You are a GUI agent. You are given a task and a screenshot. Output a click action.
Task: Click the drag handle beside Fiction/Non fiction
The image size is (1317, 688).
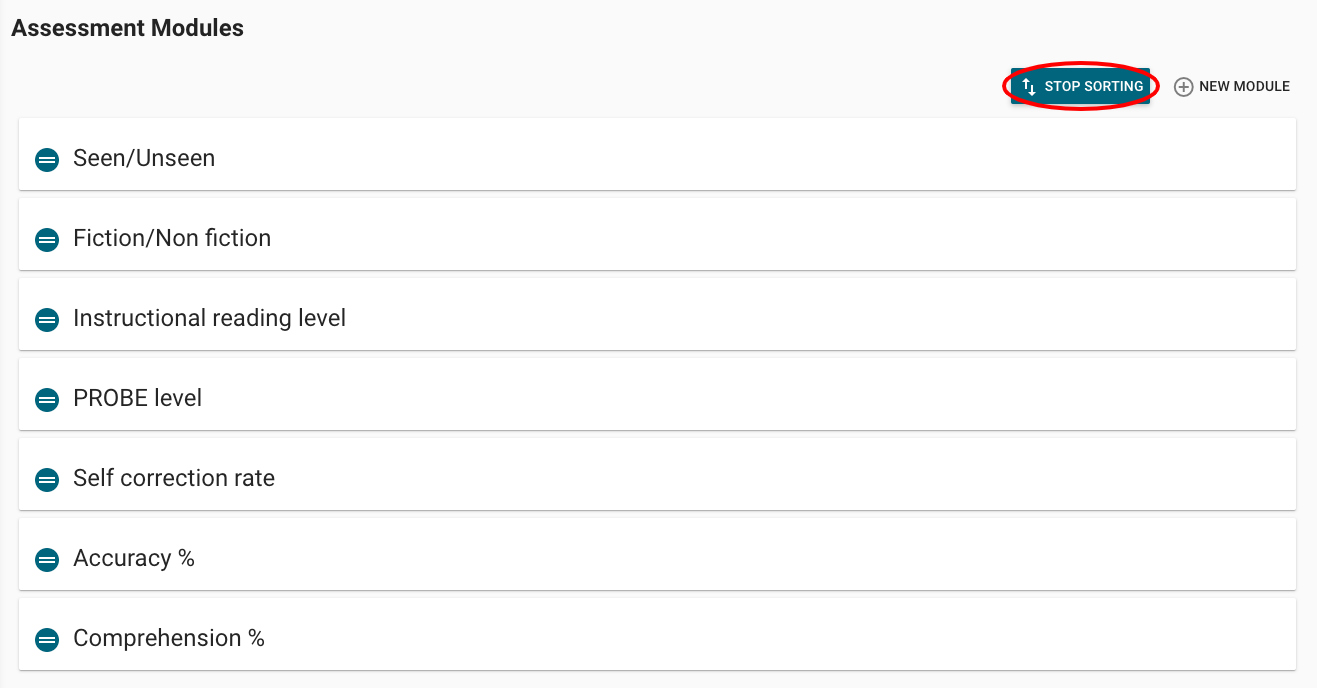point(47,239)
